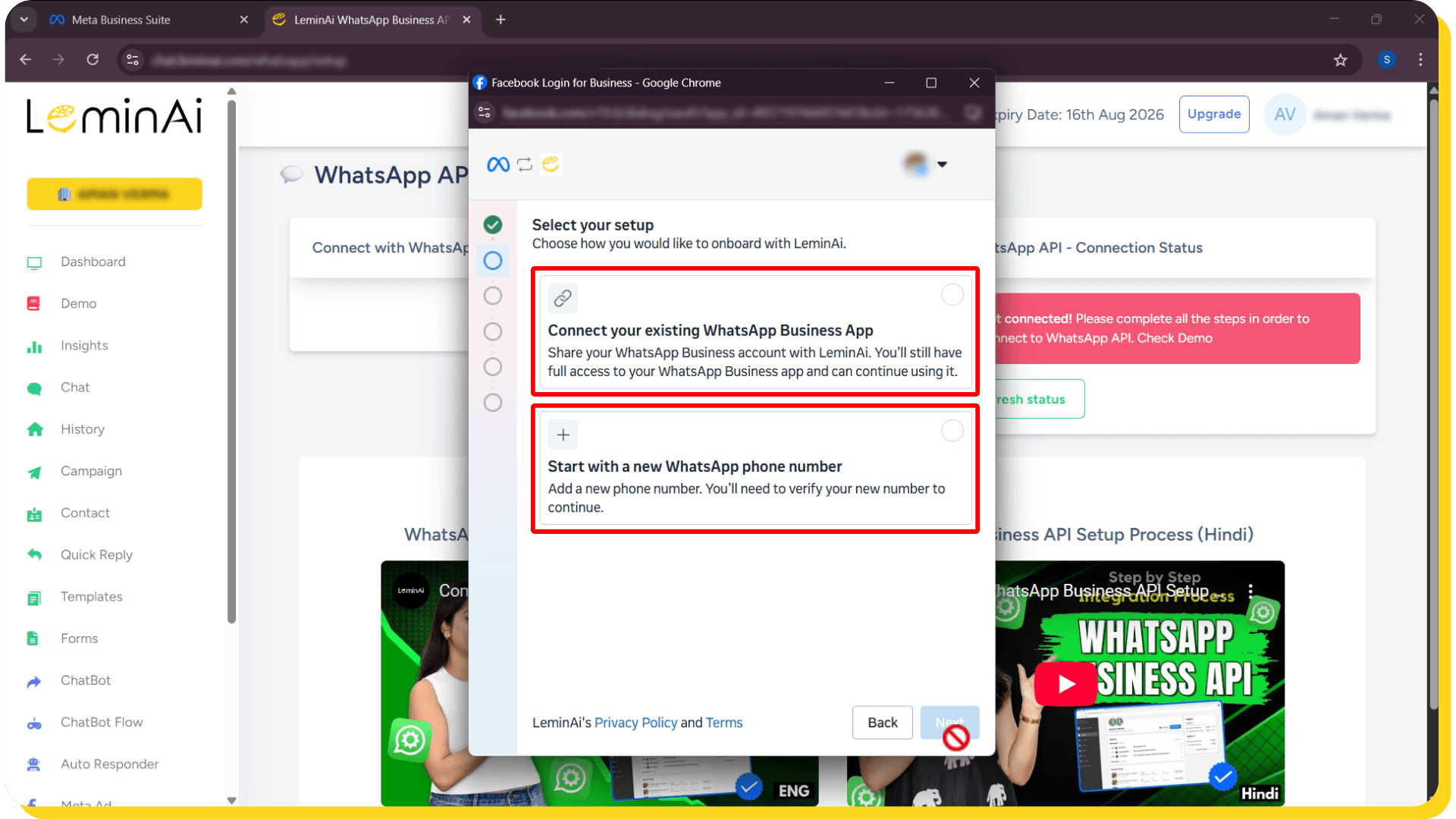Click the Auto Responder sidebar icon
The width and height of the screenshot is (1456, 819).
pos(35,764)
